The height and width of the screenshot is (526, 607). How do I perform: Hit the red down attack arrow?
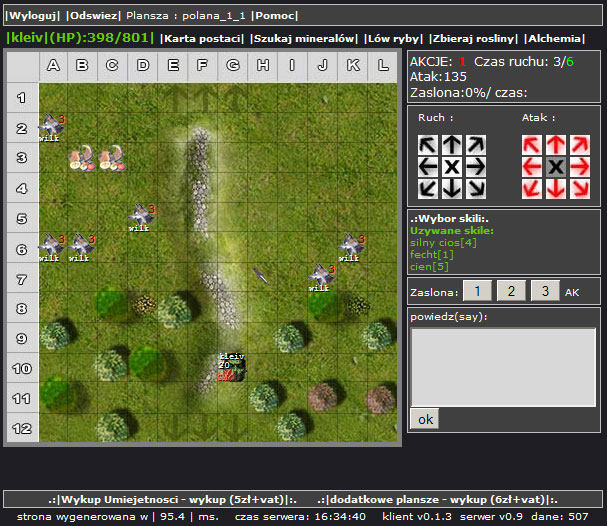pos(555,187)
